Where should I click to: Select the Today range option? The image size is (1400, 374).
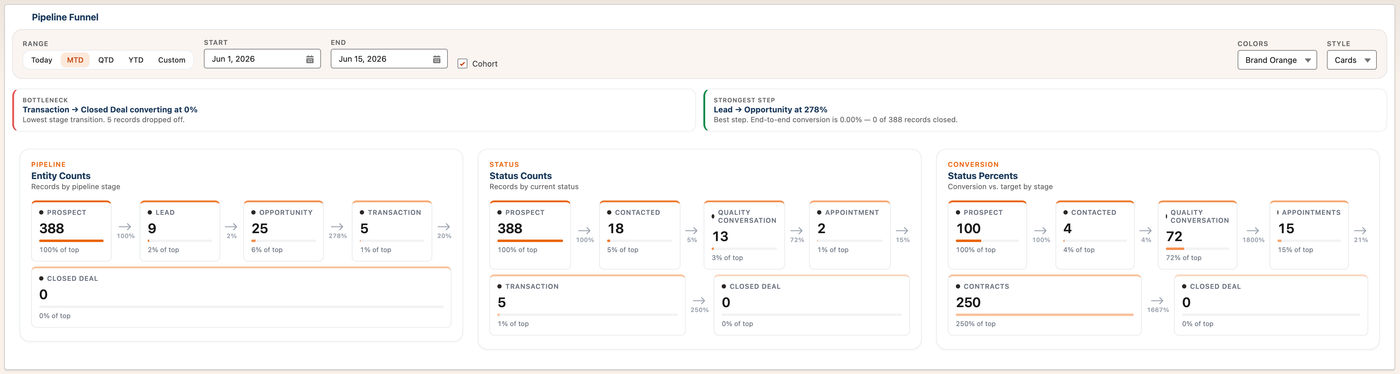pos(42,60)
